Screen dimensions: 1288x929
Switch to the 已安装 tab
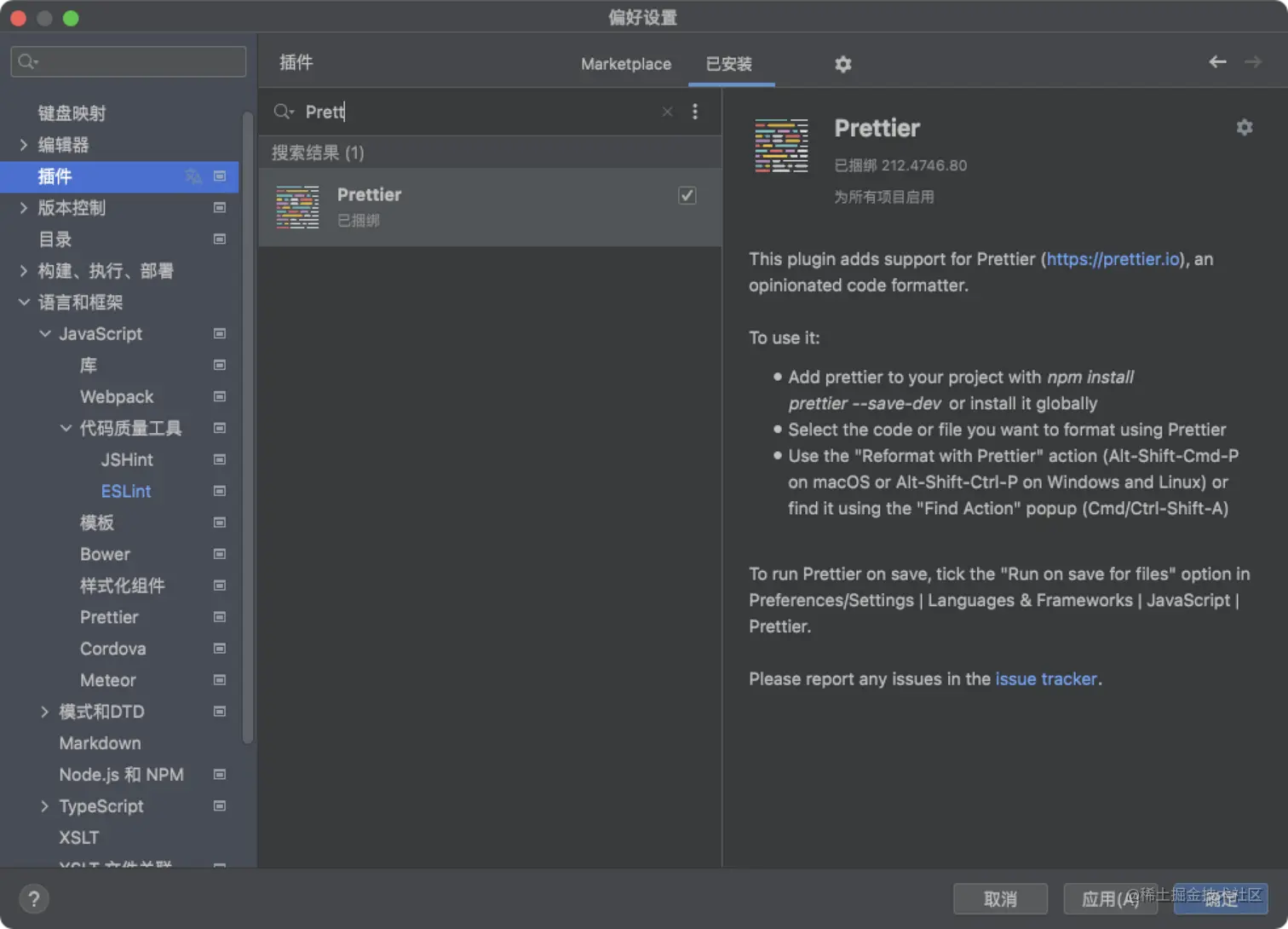click(x=729, y=64)
